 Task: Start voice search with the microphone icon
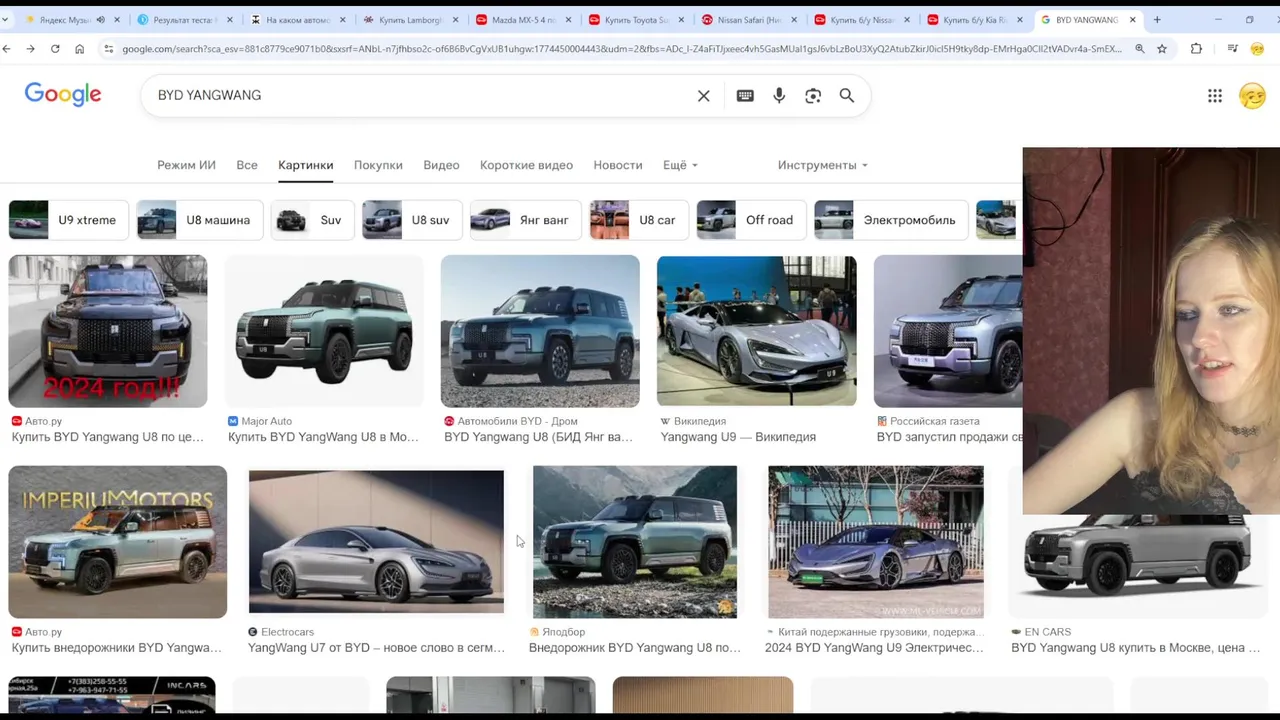pyautogui.click(x=779, y=95)
